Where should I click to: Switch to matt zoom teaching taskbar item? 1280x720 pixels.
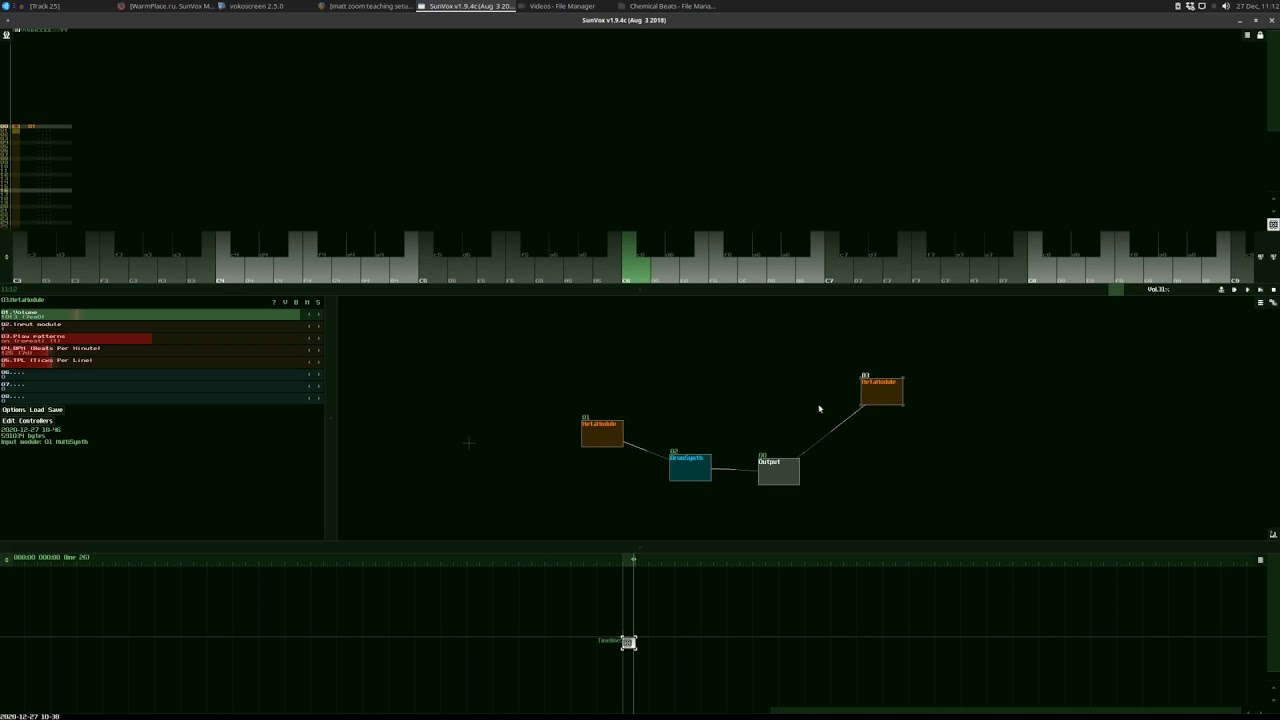pyautogui.click(x=365, y=6)
